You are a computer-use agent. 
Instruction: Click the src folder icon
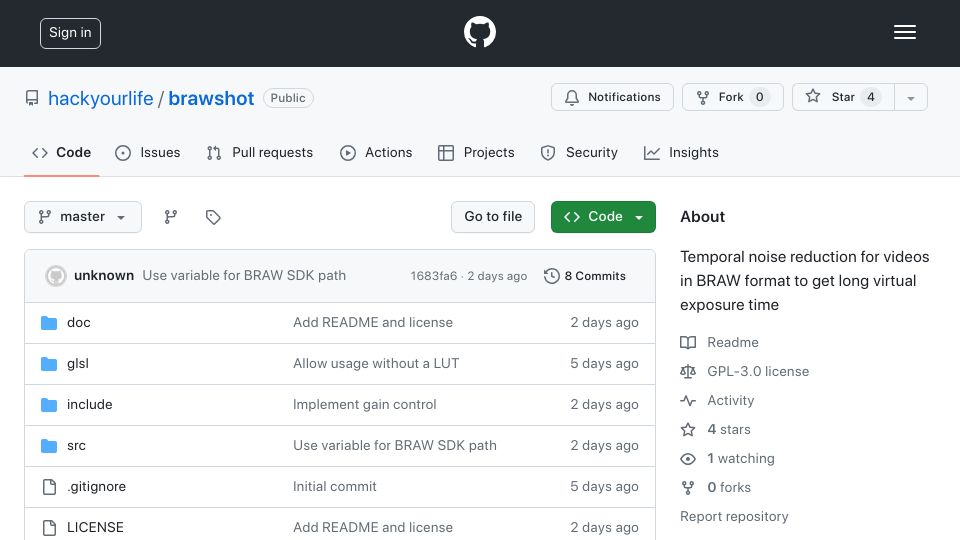pyautogui.click(x=49, y=446)
